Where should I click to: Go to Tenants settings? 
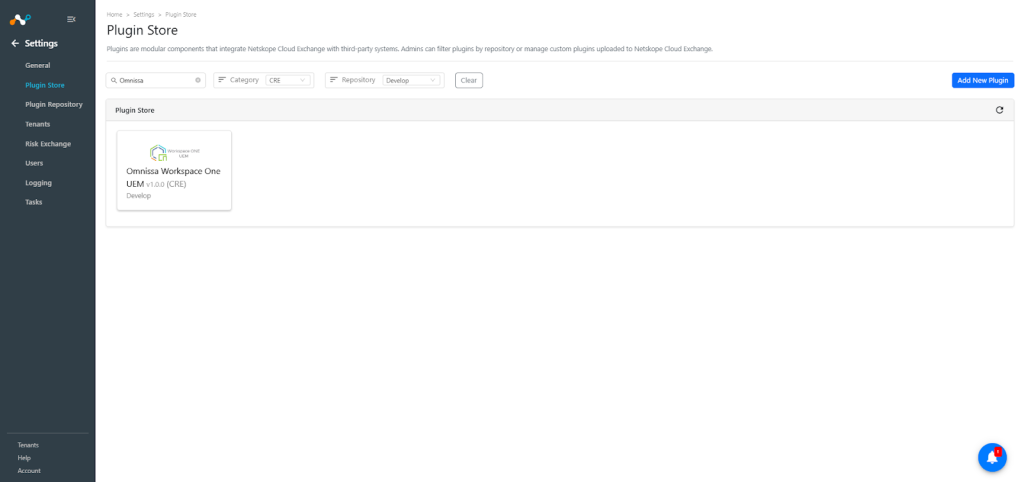[x=38, y=124]
